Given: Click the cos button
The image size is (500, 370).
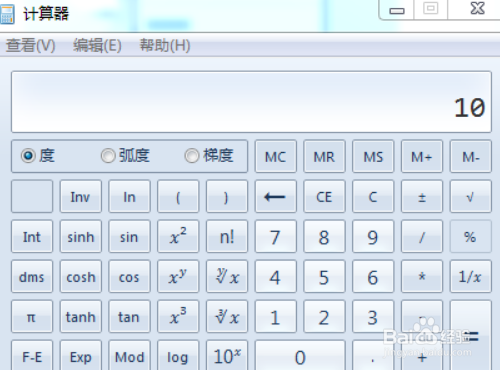Looking at the screenshot, I should tap(129, 277).
